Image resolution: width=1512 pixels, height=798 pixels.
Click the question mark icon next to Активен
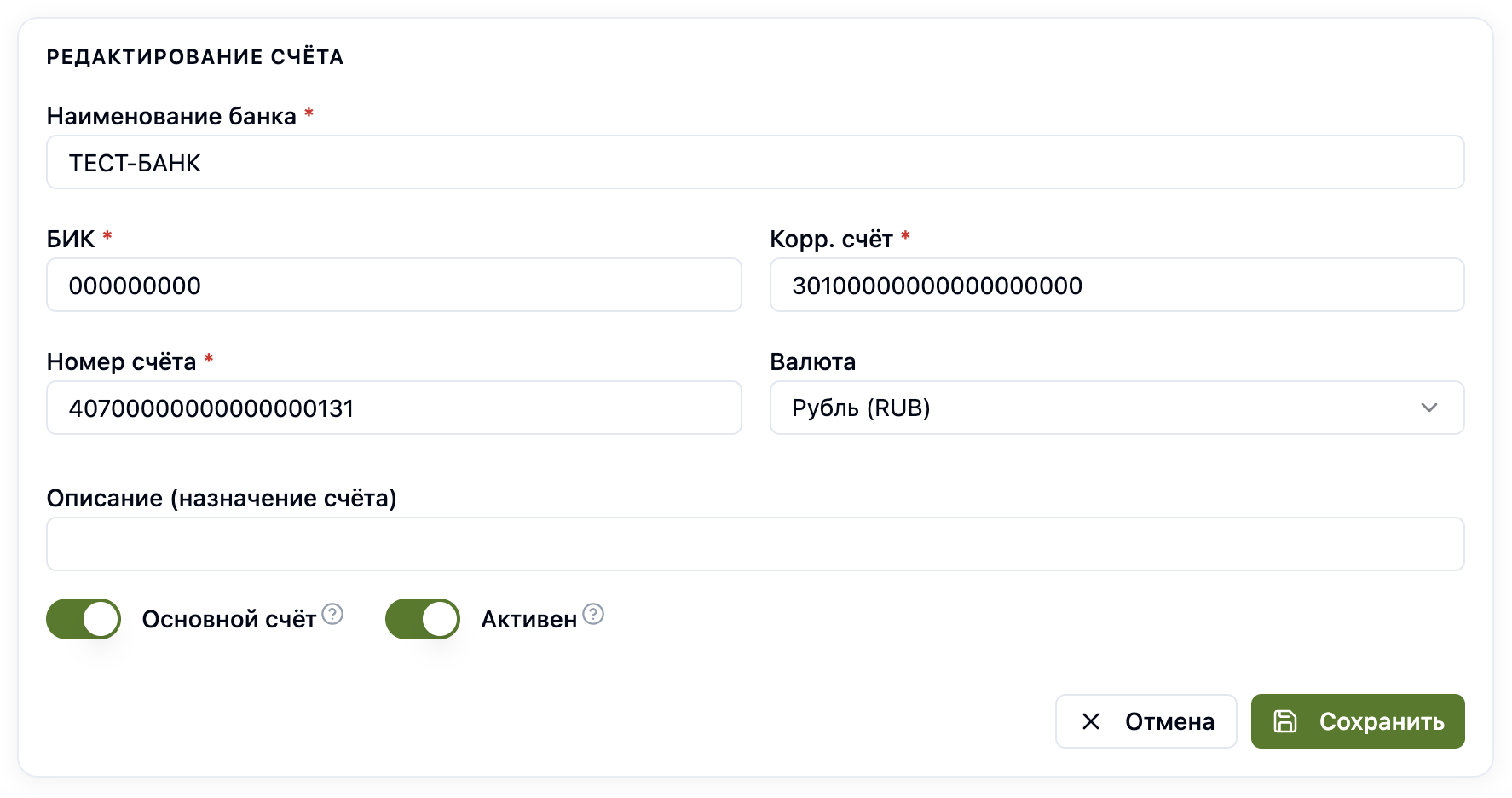coord(593,614)
